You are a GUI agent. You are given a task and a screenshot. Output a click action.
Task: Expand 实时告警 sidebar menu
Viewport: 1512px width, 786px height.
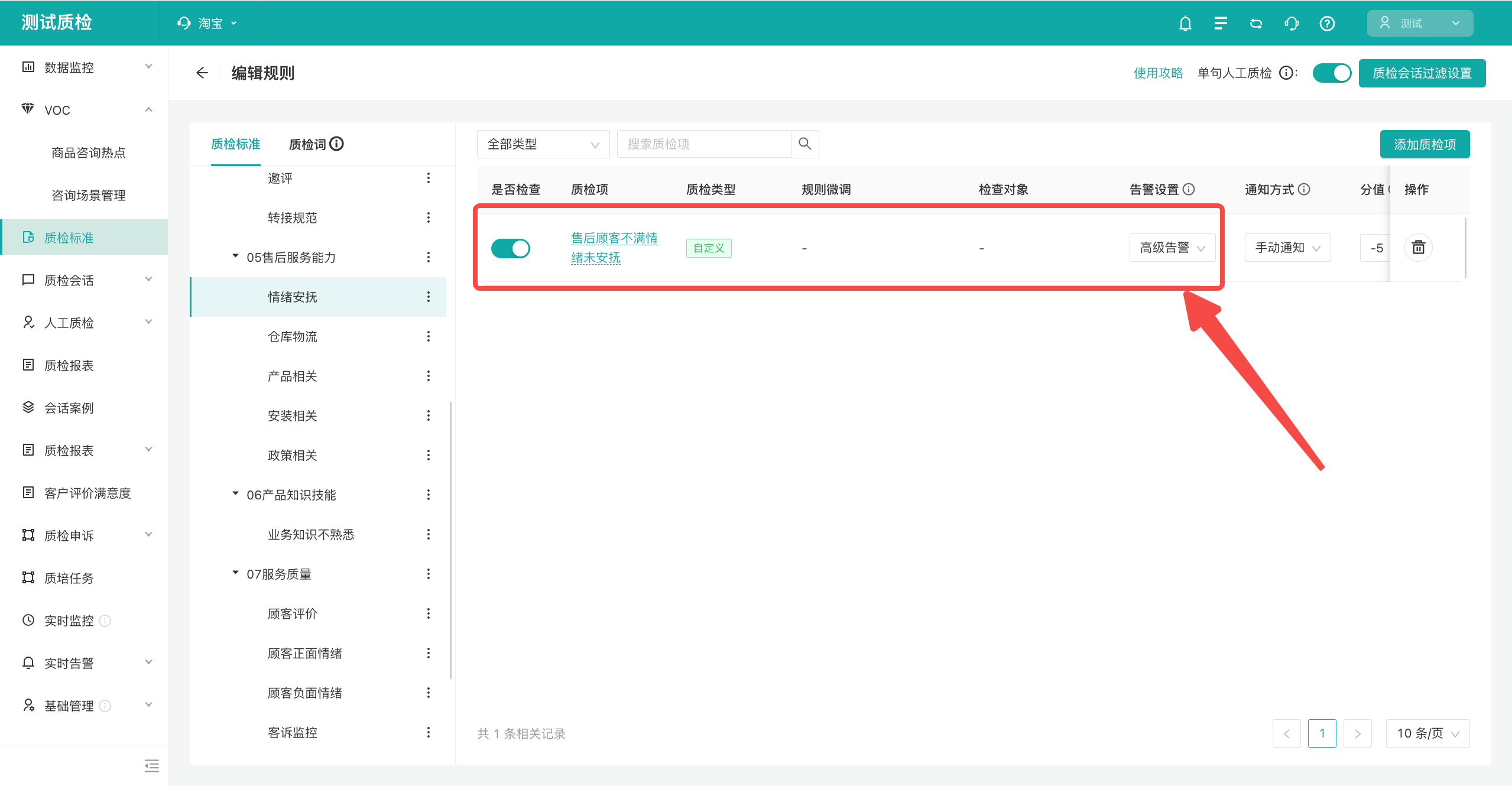click(x=84, y=663)
